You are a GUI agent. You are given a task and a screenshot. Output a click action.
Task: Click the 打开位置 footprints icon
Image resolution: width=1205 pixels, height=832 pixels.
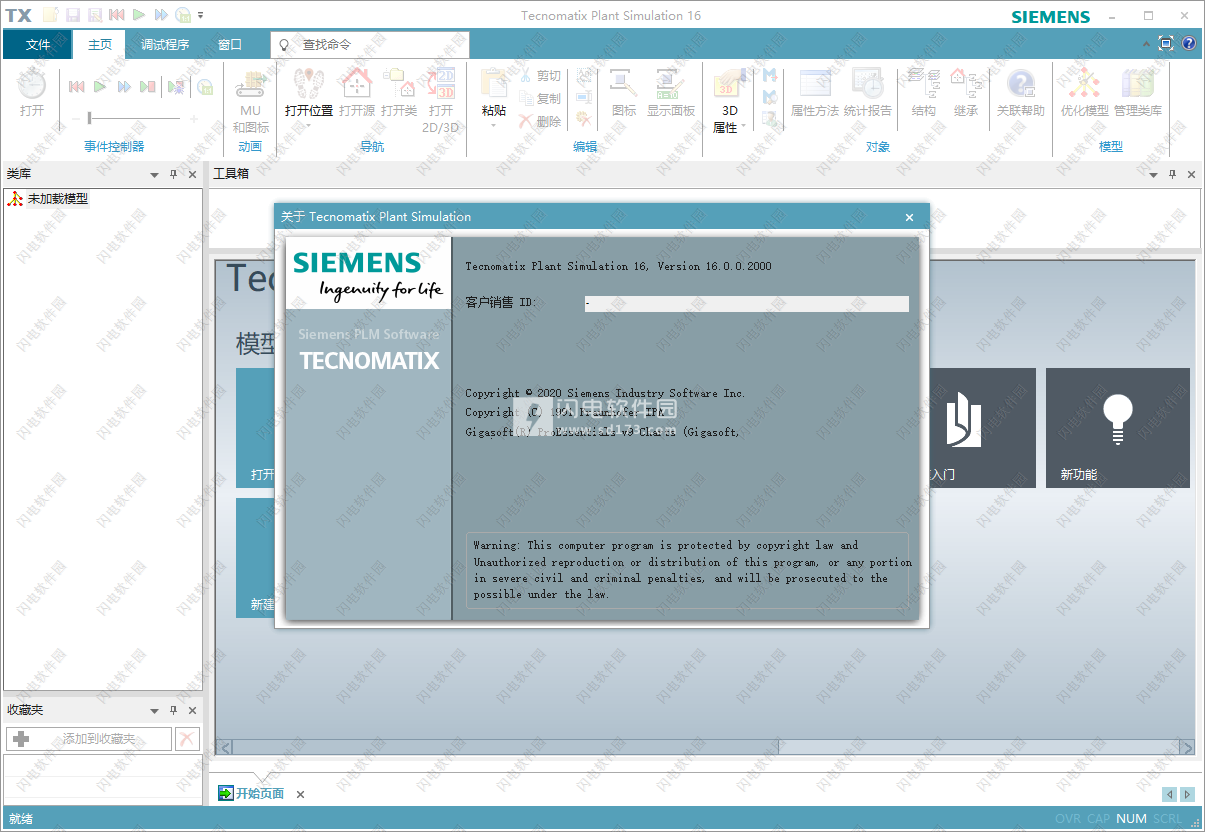point(308,85)
